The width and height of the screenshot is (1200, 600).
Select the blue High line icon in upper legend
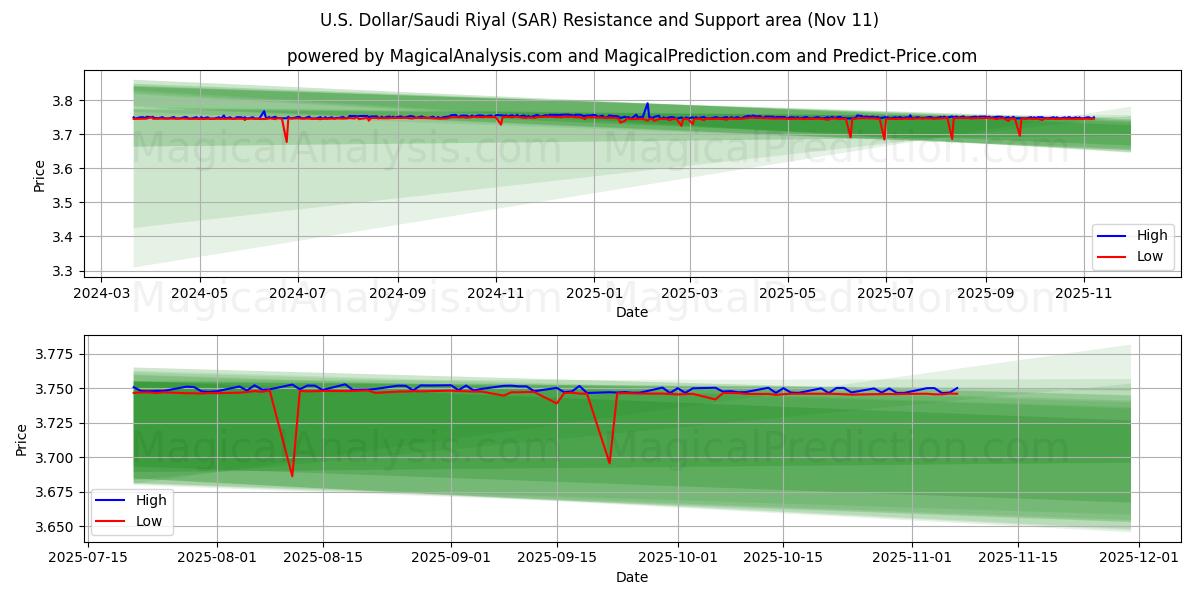tap(1113, 235)
